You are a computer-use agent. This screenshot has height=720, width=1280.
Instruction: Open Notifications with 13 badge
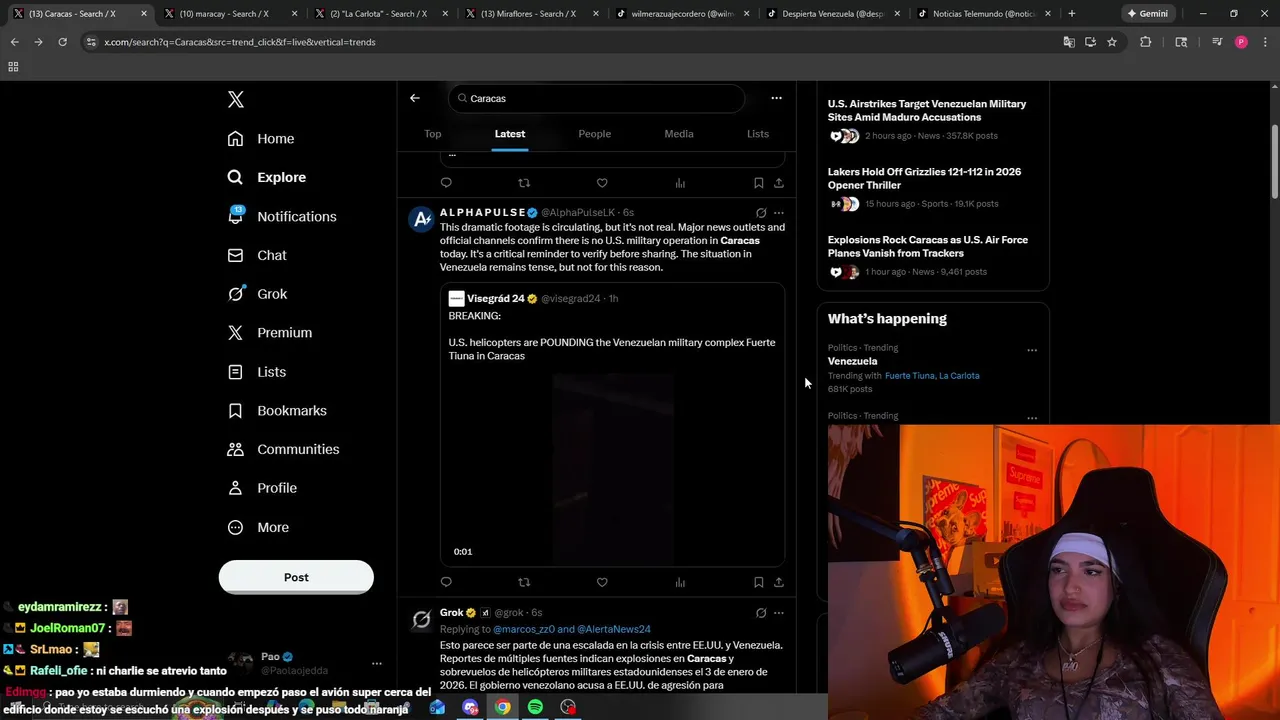tap(282, 216)
